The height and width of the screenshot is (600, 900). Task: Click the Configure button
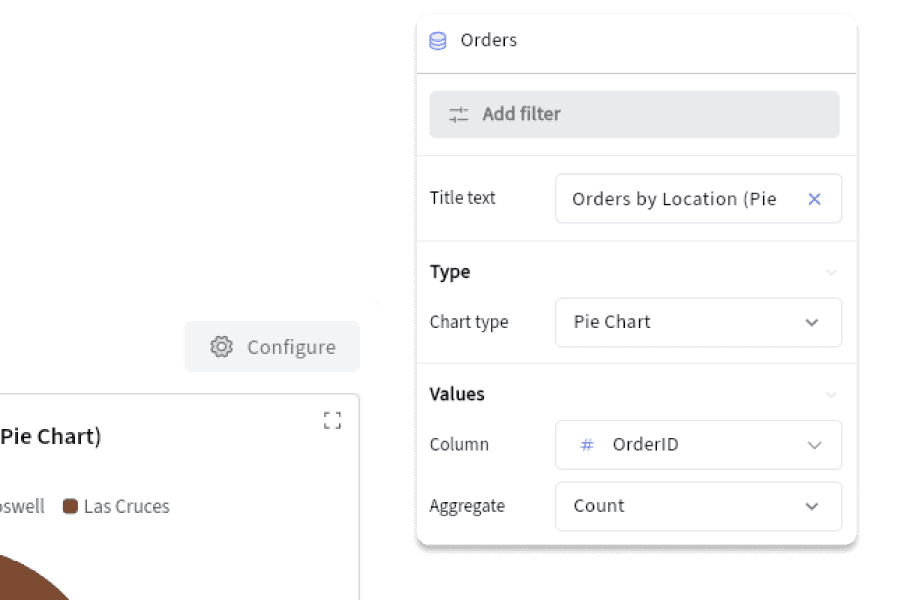click(x=272, y=346)
